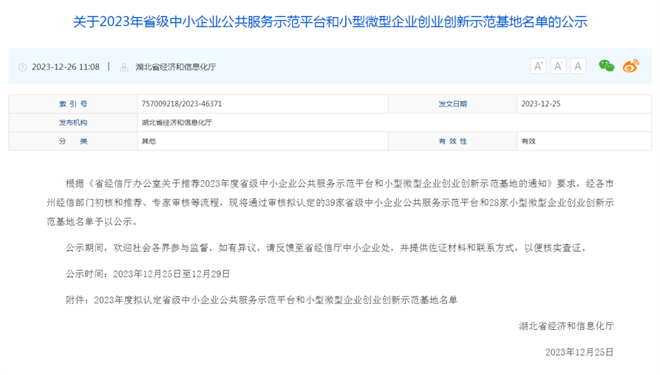660x375 pixels.
Task: Click the clock icon beside publish time
Action: tap(23, 67)
